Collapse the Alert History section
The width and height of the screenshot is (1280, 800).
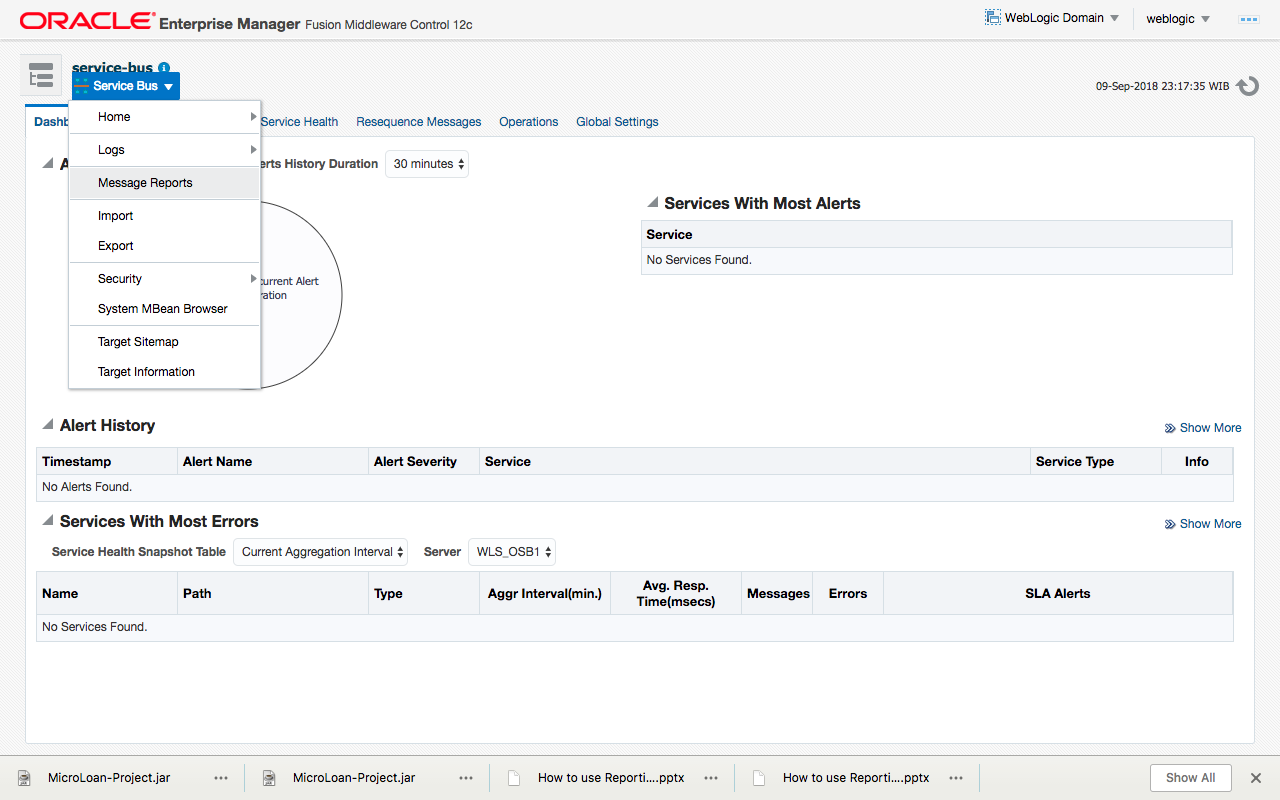click(x=47, y=425)
